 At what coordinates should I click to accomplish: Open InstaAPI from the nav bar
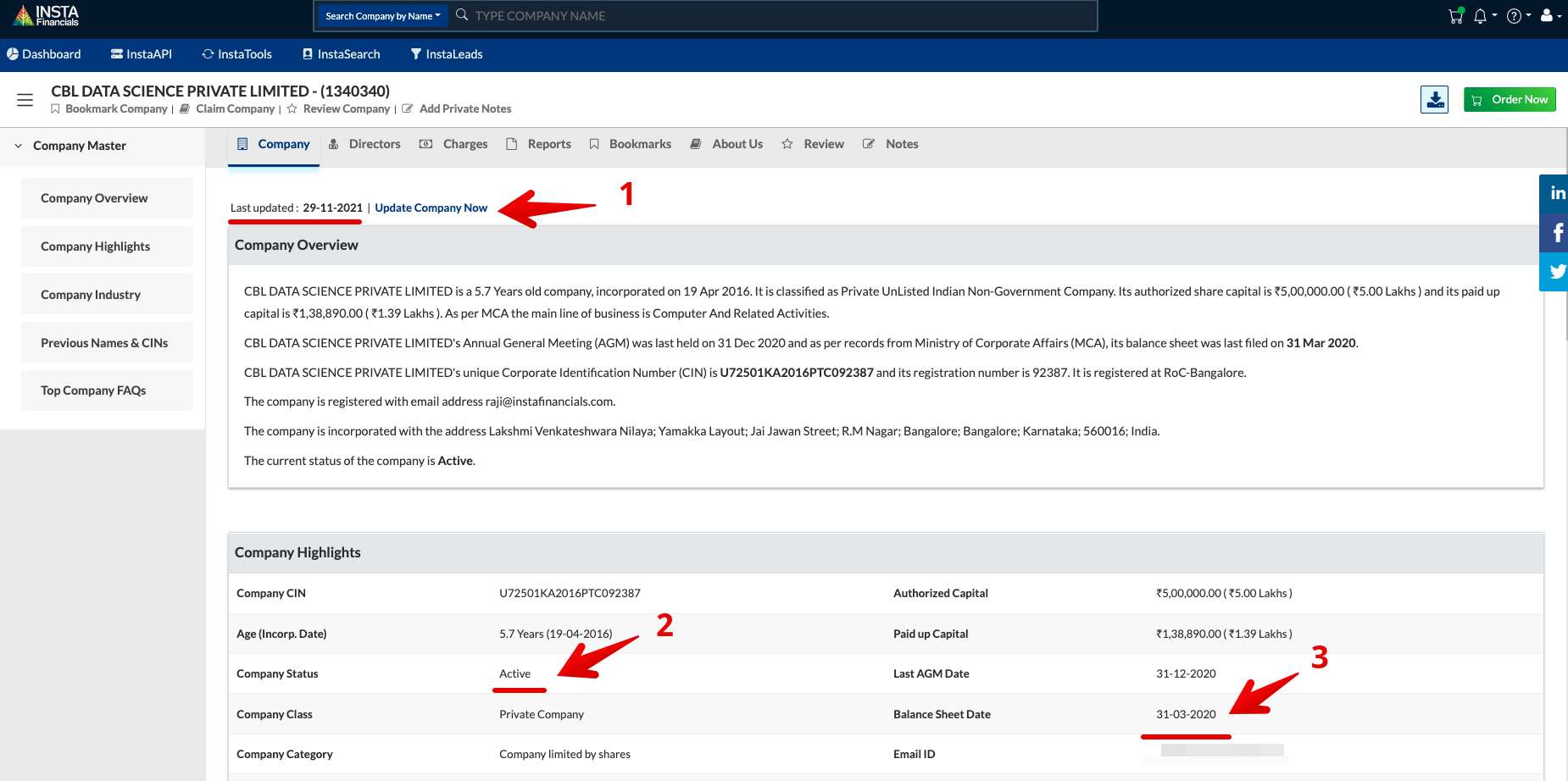pos(142,54)
